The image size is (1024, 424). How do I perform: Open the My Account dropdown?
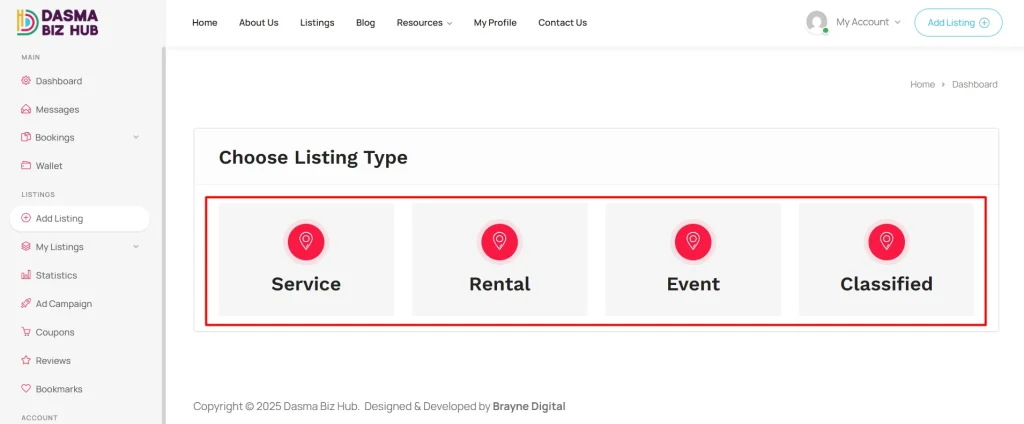867,22
